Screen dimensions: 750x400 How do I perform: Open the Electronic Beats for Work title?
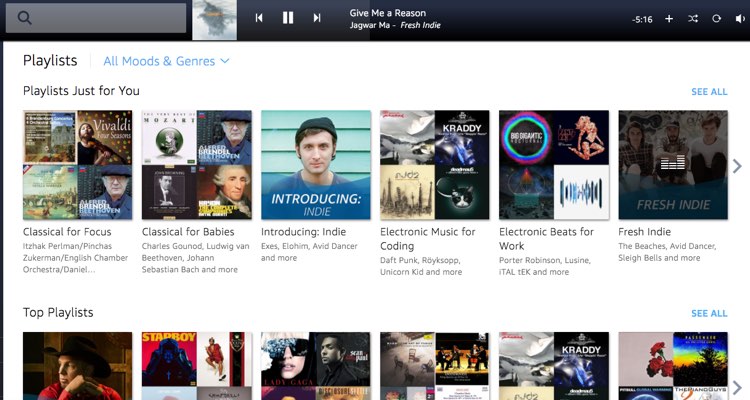546,239
